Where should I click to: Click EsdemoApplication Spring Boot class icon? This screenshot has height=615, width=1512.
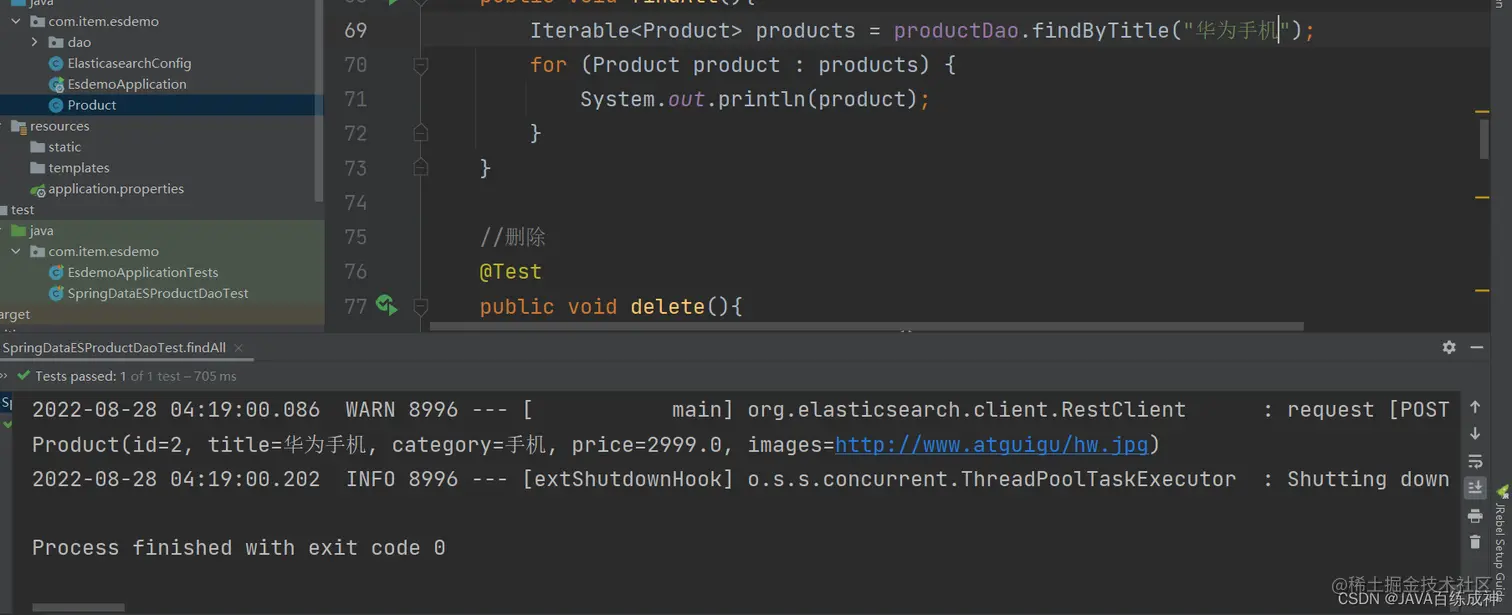tap(56, 84)
